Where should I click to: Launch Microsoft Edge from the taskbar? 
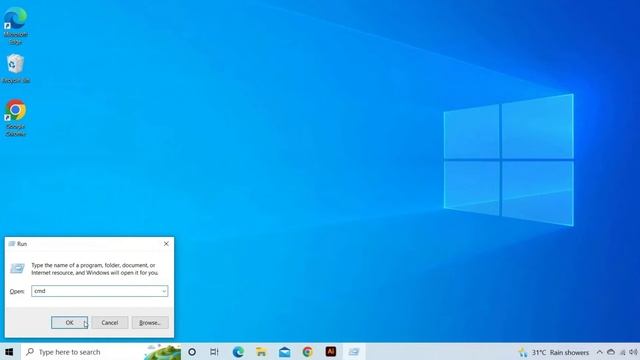(238, 352)
